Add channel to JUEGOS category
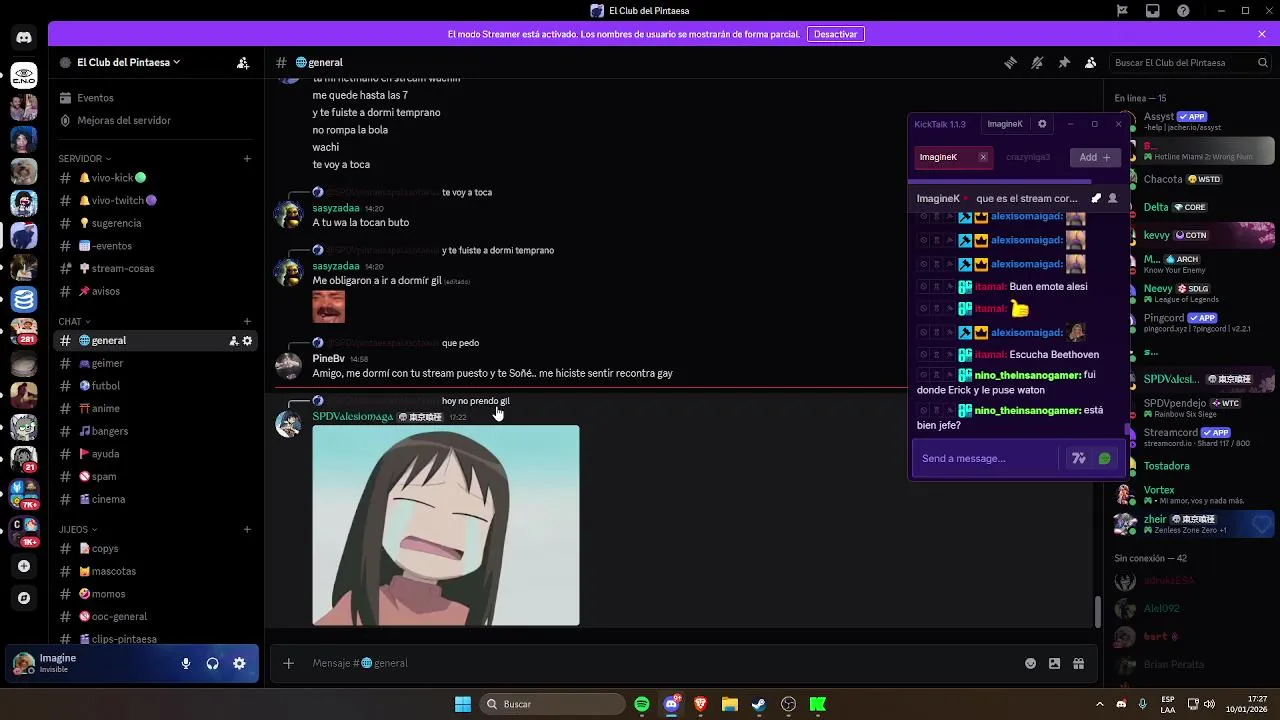Screen dimensions: 1280x720 247,529
